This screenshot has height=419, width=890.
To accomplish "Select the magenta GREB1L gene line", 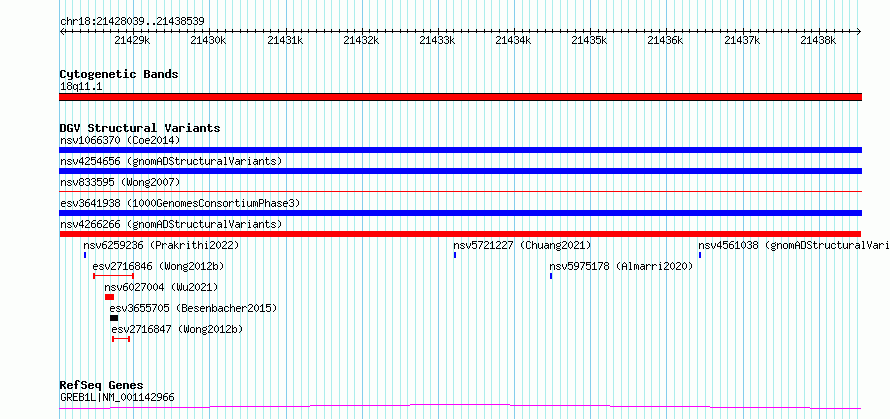I will pos(460,406).
